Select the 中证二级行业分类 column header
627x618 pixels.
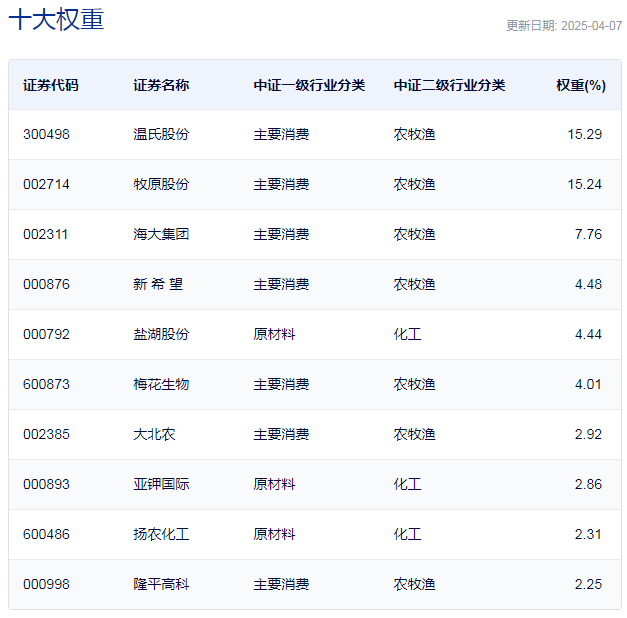pos(449,85)
